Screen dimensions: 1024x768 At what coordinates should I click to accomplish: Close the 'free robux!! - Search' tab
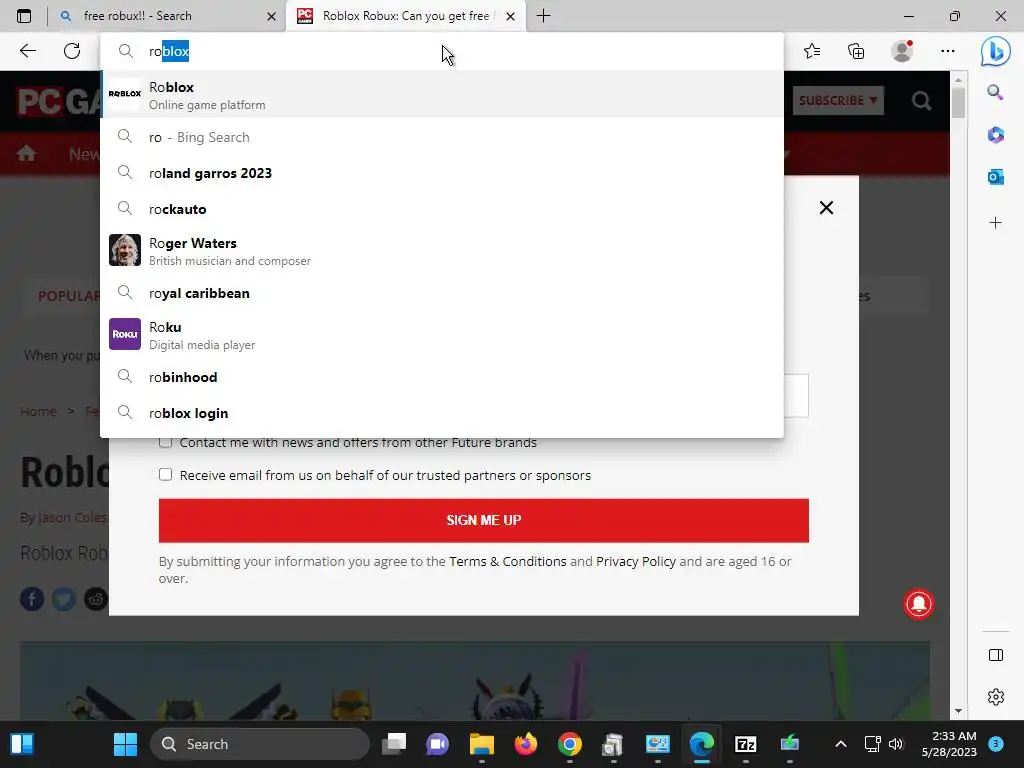click(272, 16)
